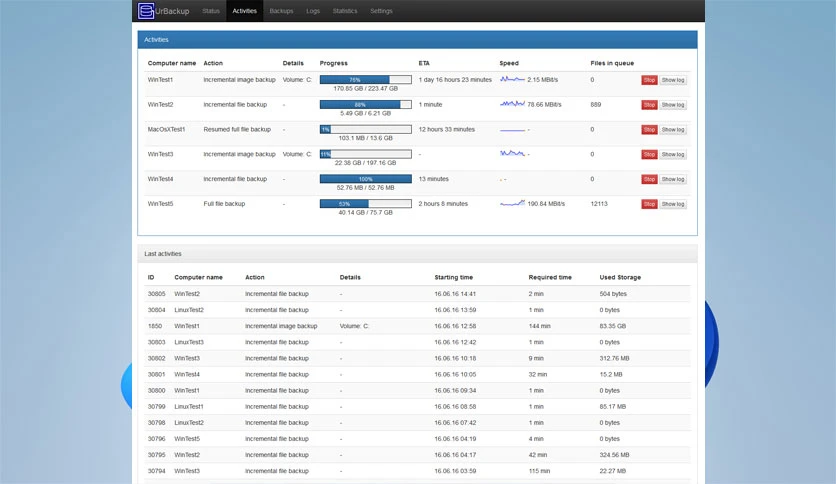Select last activity row ID 1850

click(x=417, y=326)
